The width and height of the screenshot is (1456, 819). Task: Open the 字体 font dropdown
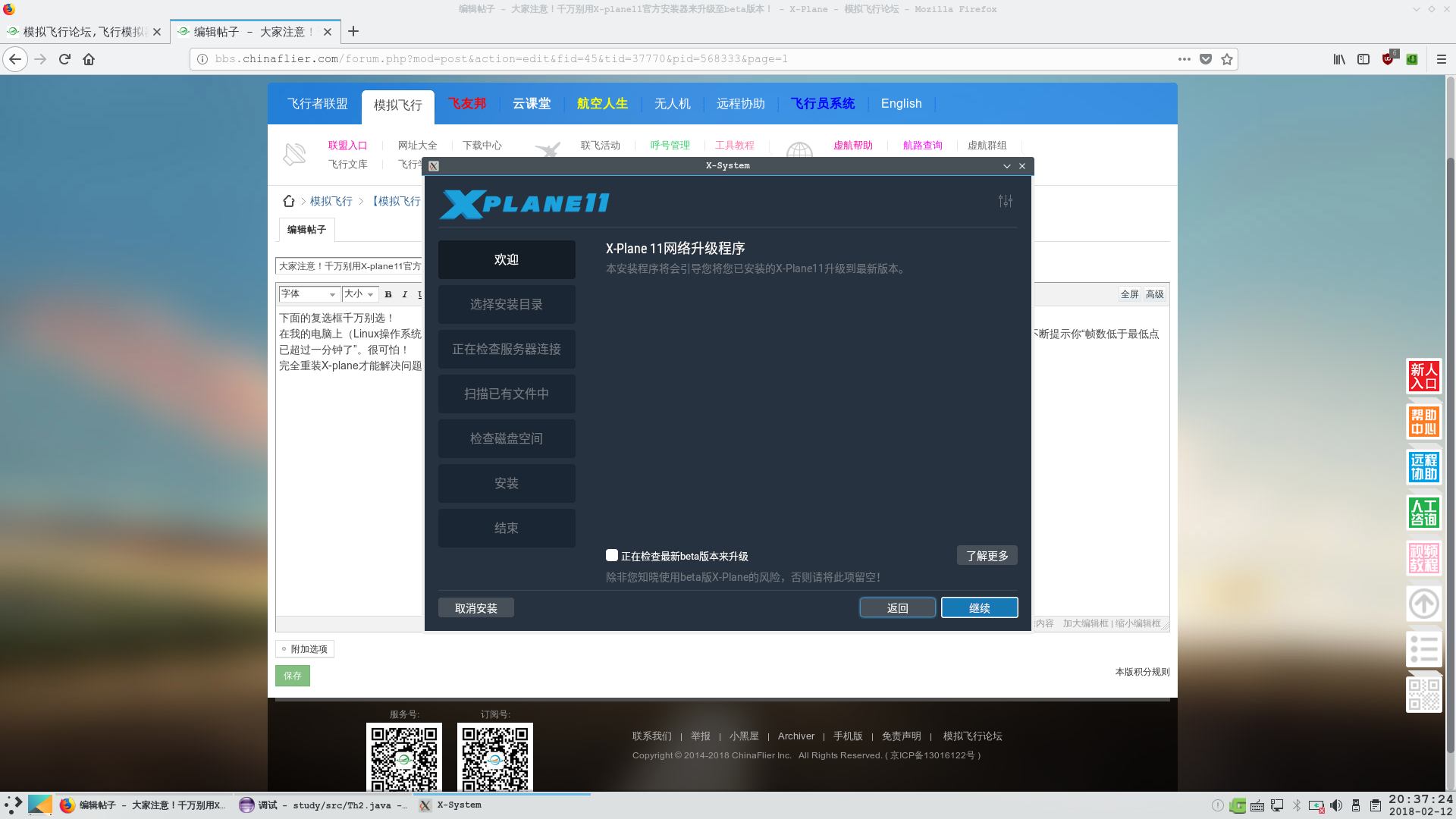click(x=309, y=294)
